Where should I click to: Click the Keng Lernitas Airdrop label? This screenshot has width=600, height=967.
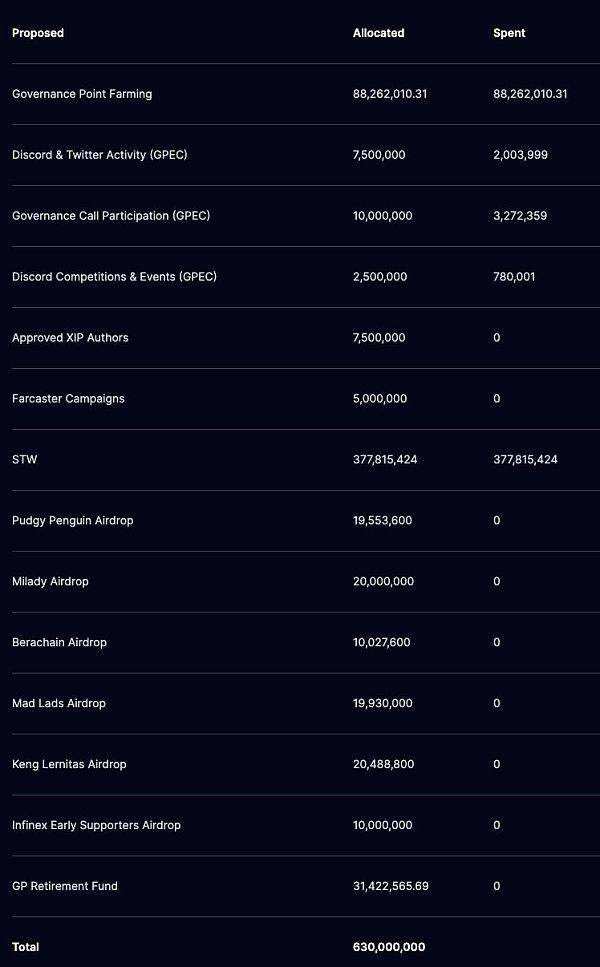pyautogui.click(x=69, y=765)
